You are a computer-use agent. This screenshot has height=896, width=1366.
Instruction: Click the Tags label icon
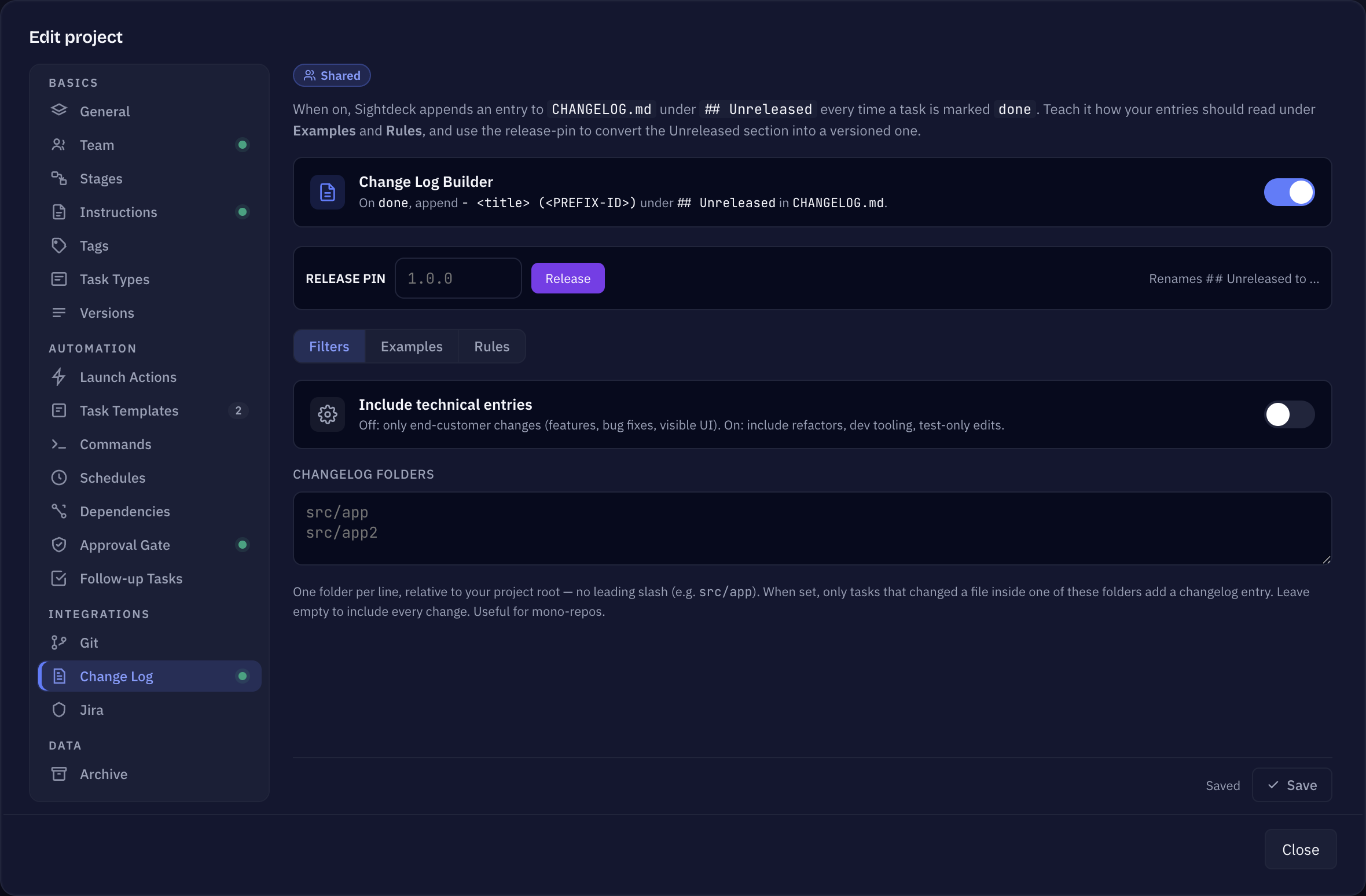pos(59,245)
